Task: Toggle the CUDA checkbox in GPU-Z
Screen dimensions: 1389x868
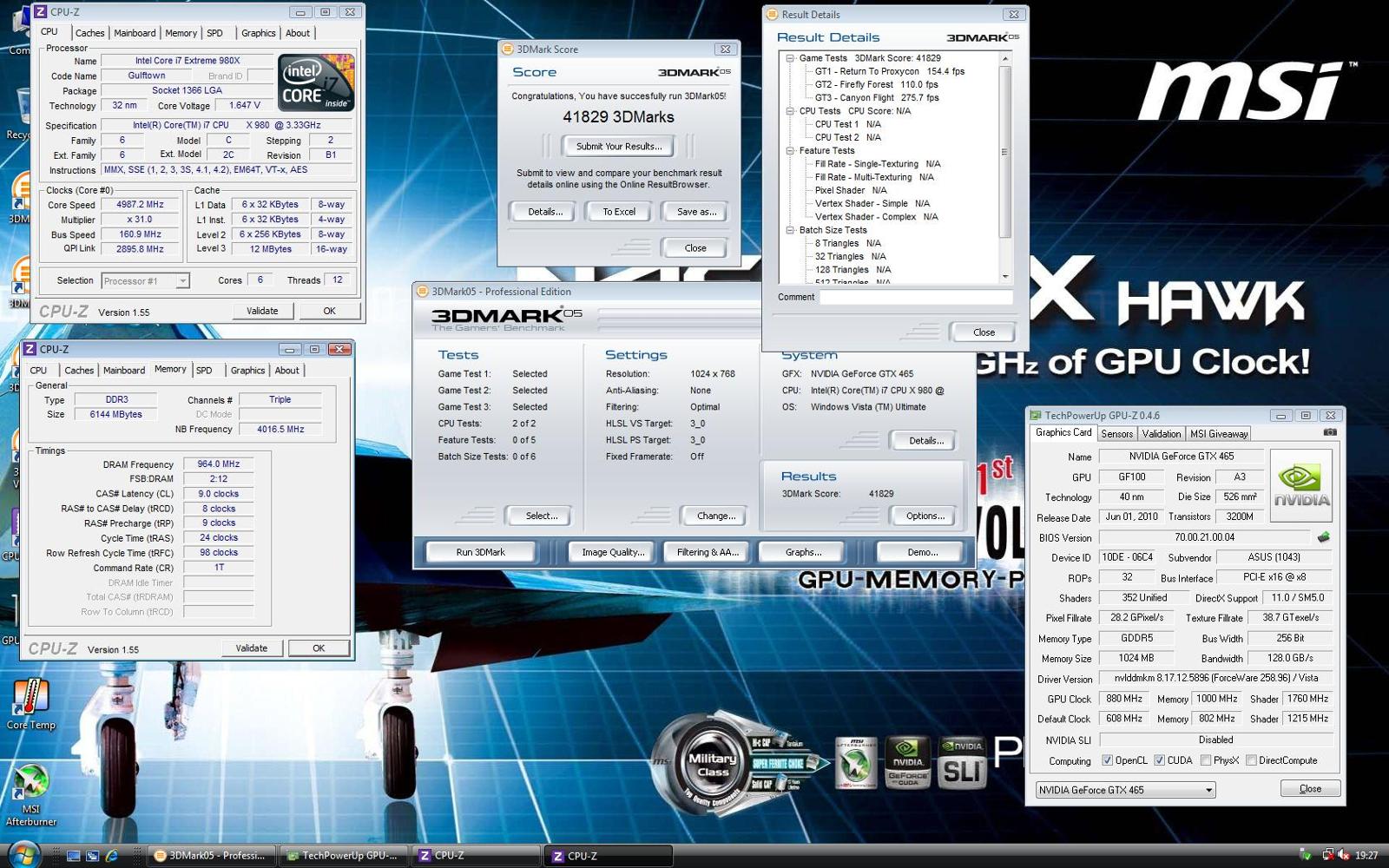Action: click(1159, 760)
